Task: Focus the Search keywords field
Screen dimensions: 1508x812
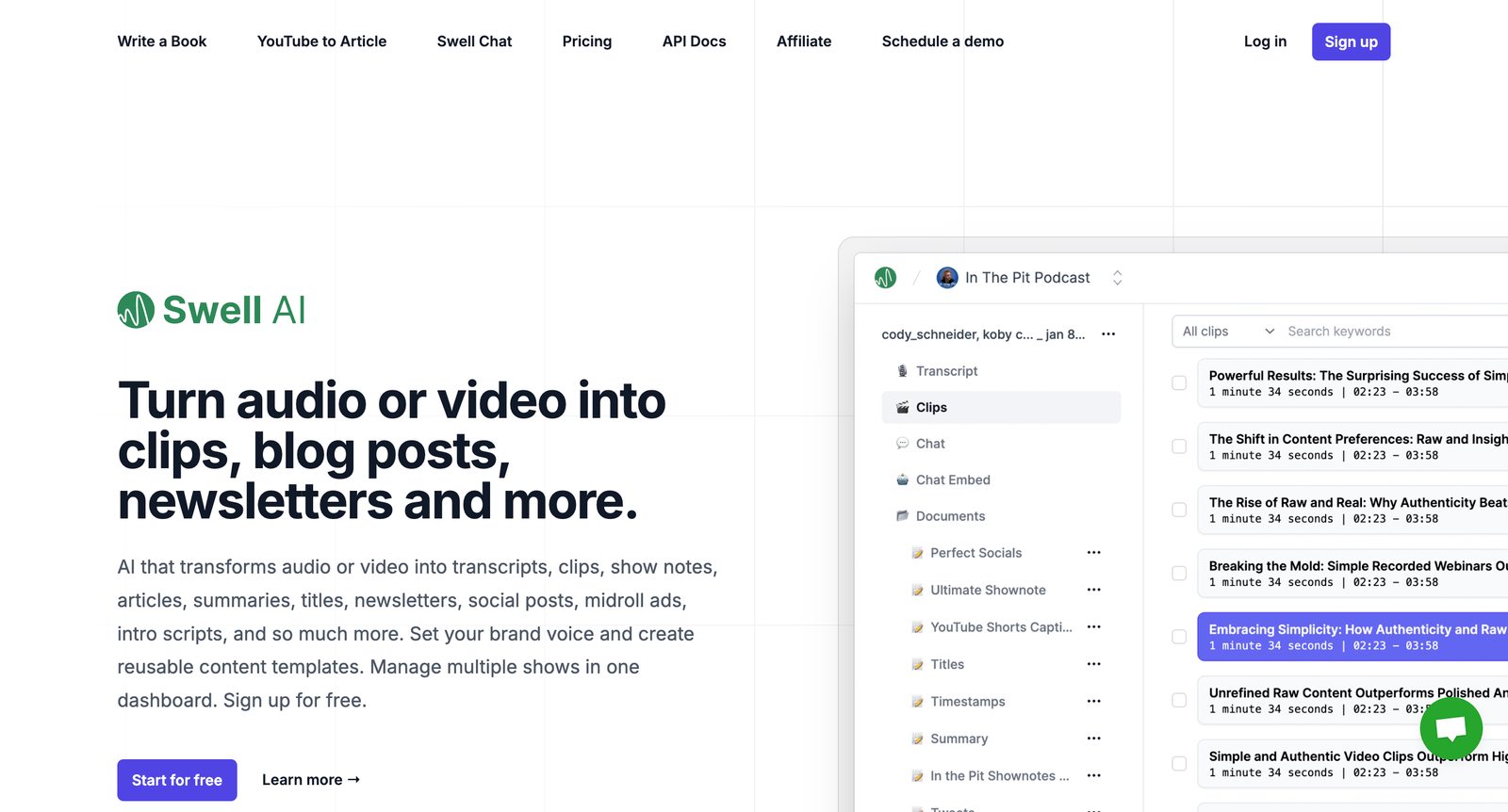Action: pos(1395,332)
